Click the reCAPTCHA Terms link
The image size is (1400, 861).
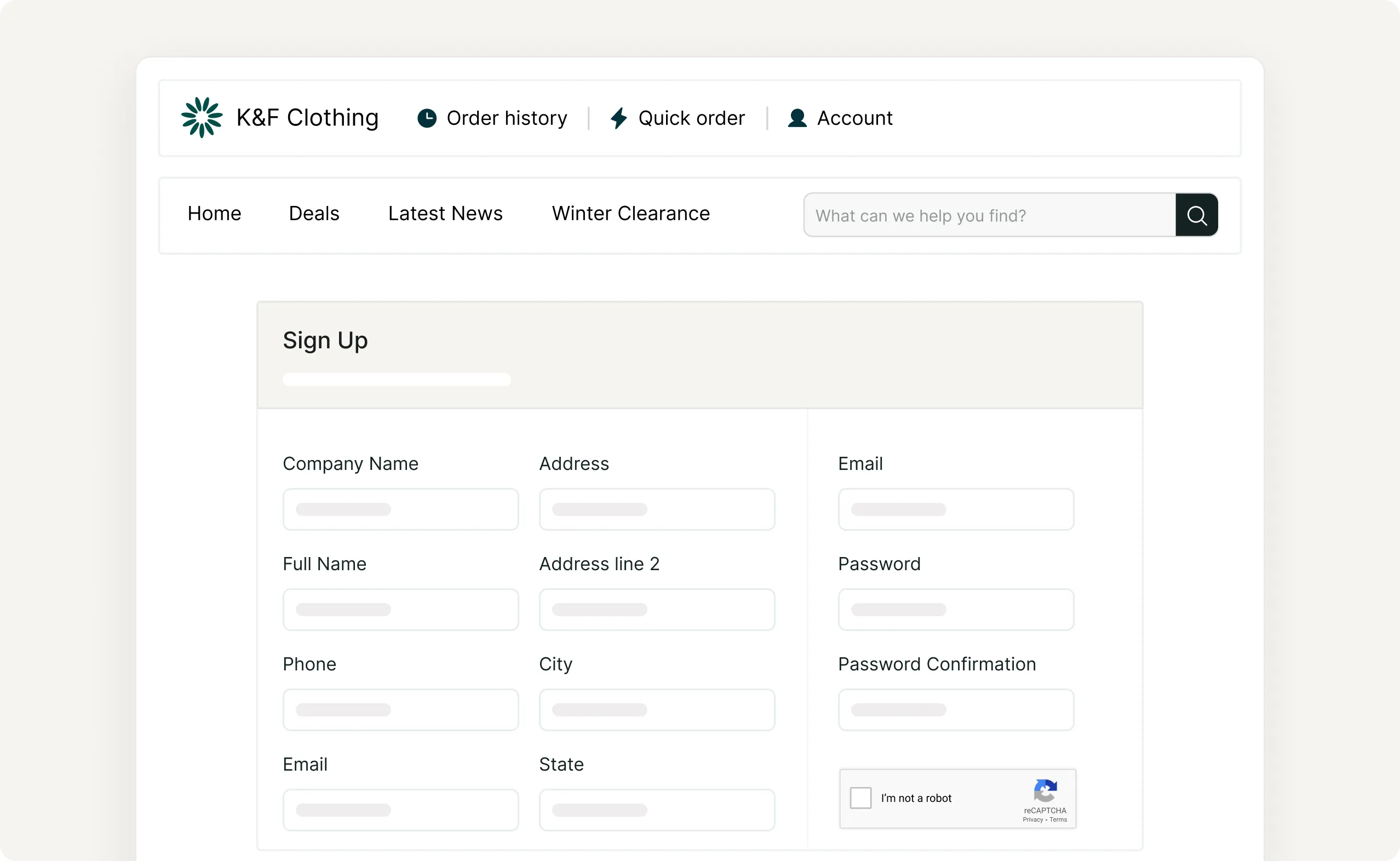point(1058,819)
